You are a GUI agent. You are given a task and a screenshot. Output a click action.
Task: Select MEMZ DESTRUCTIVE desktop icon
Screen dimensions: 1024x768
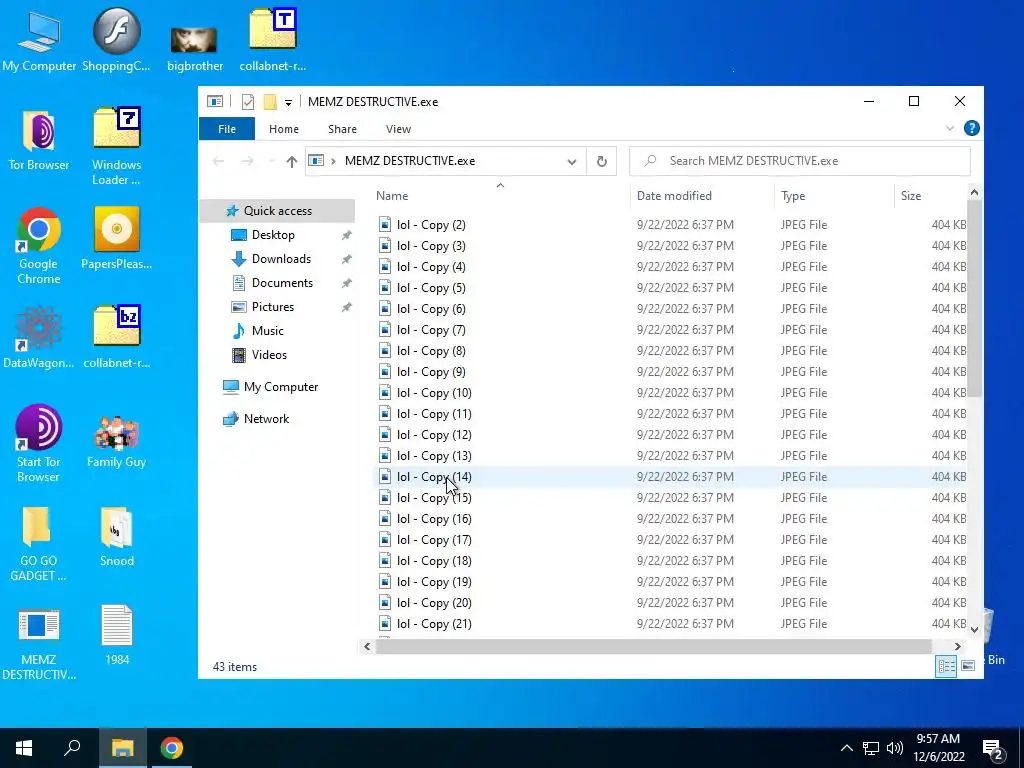[x=39, y=645]
